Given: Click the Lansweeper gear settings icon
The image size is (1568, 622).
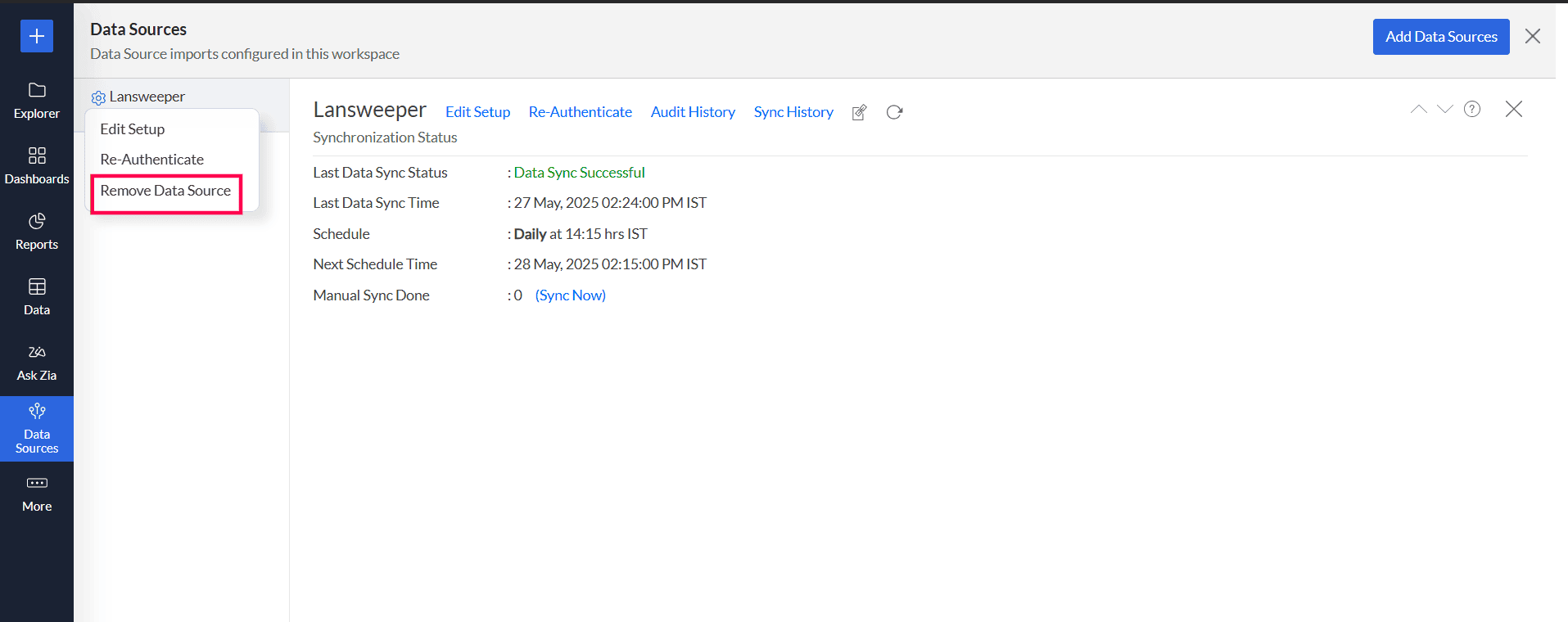Looking at the screenshot, I should tap(98, 97).
